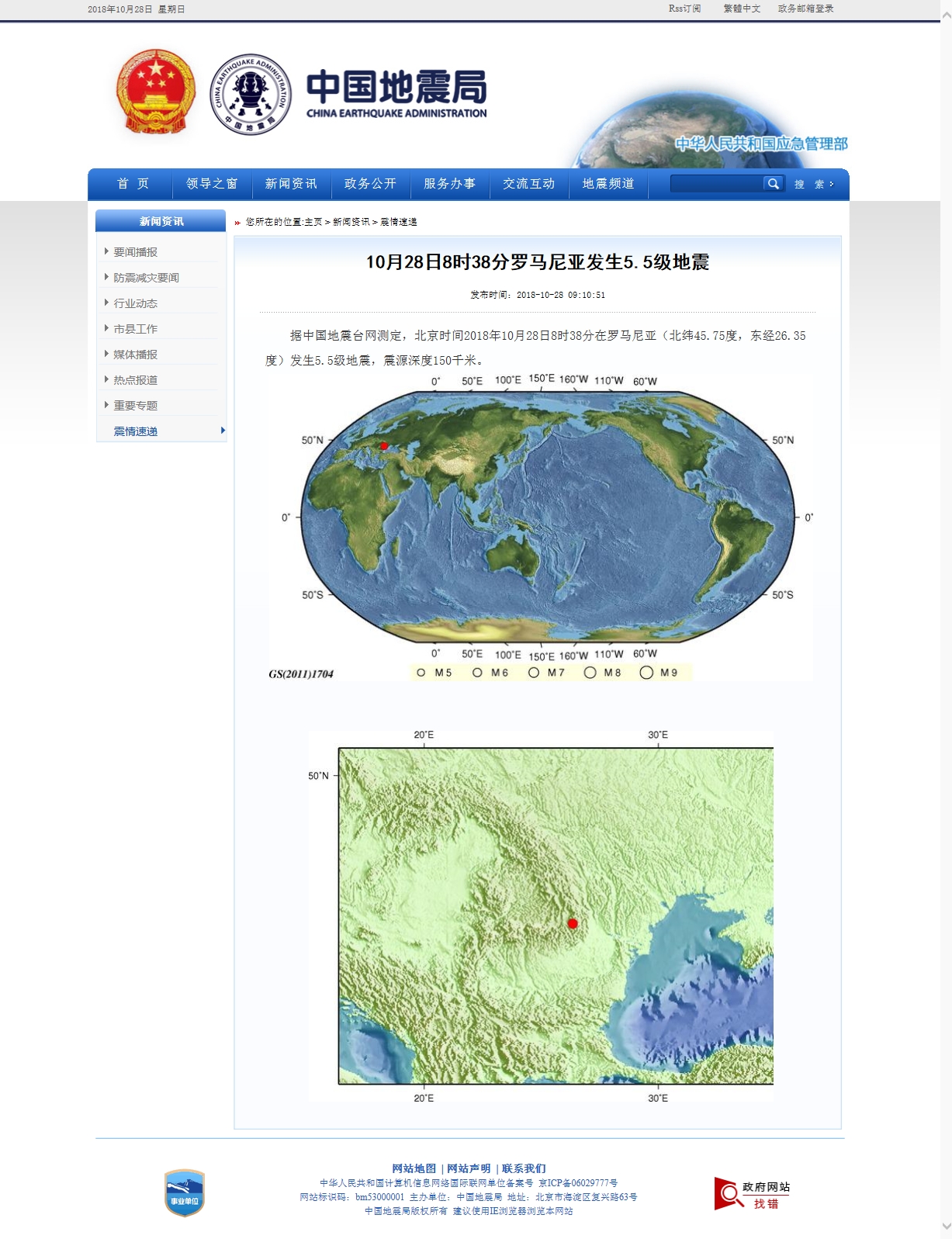Select 重要专题 in sidebar
The image size is (952, 1239).
point(135,406)
